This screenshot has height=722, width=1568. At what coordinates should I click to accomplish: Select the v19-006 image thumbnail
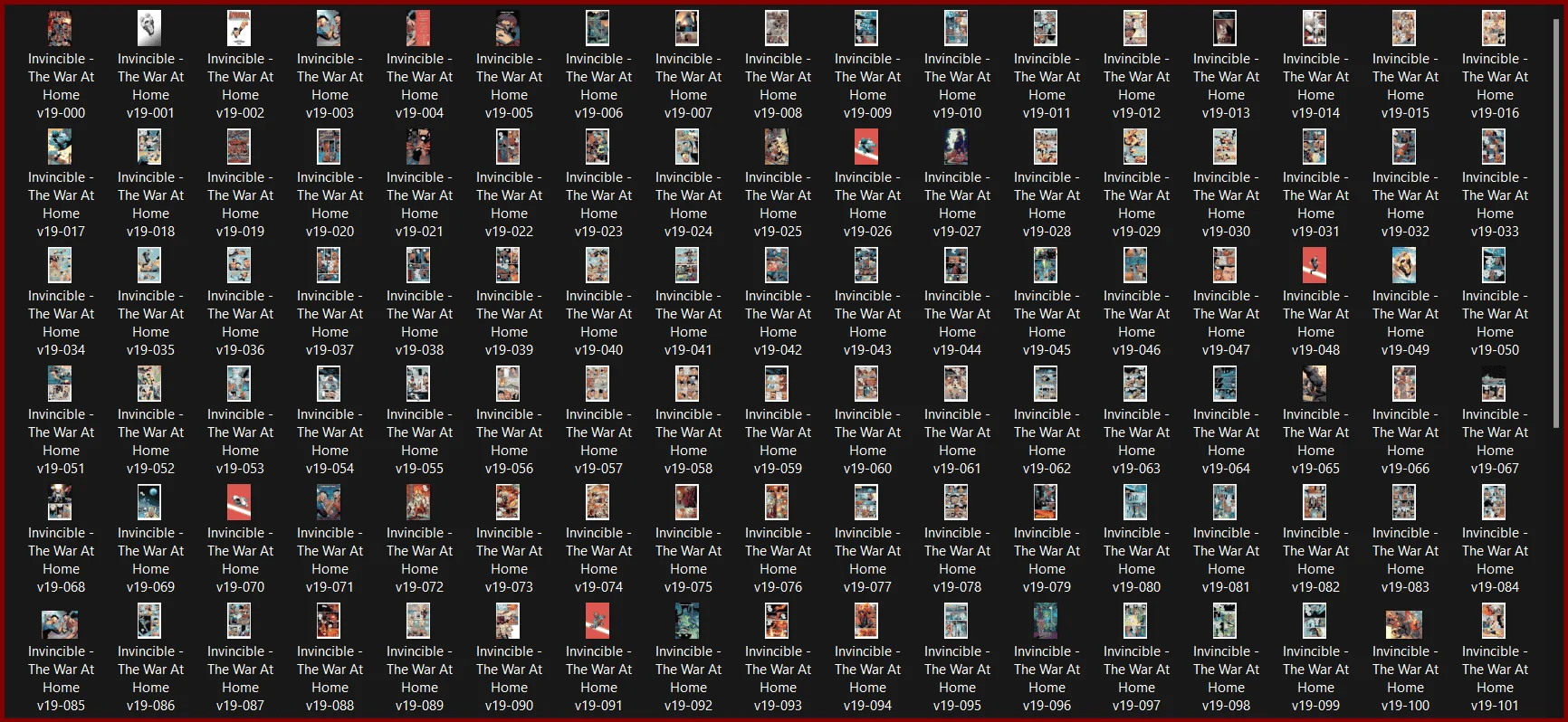pos(598,29)
